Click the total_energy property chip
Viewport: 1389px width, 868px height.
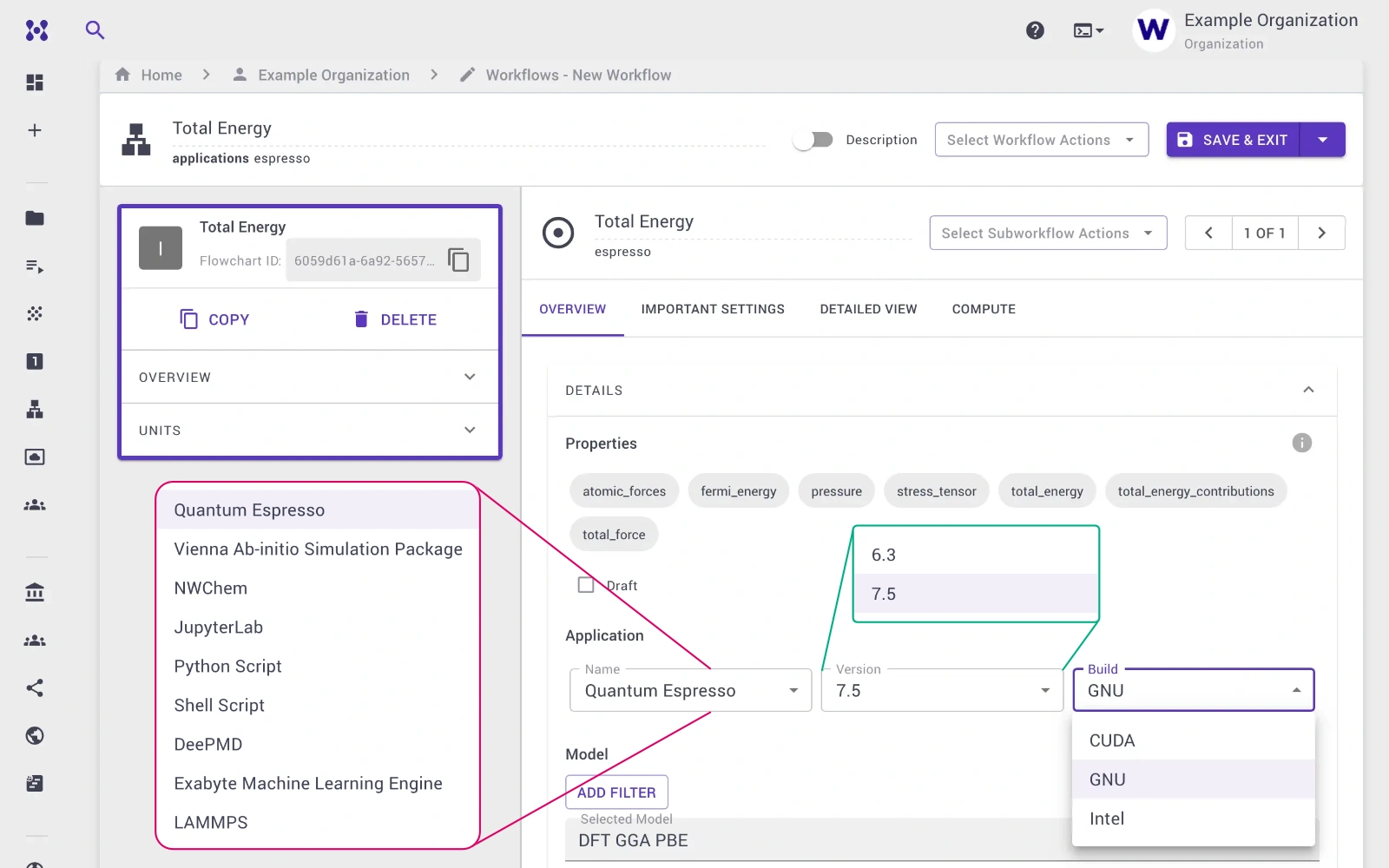1047,491
